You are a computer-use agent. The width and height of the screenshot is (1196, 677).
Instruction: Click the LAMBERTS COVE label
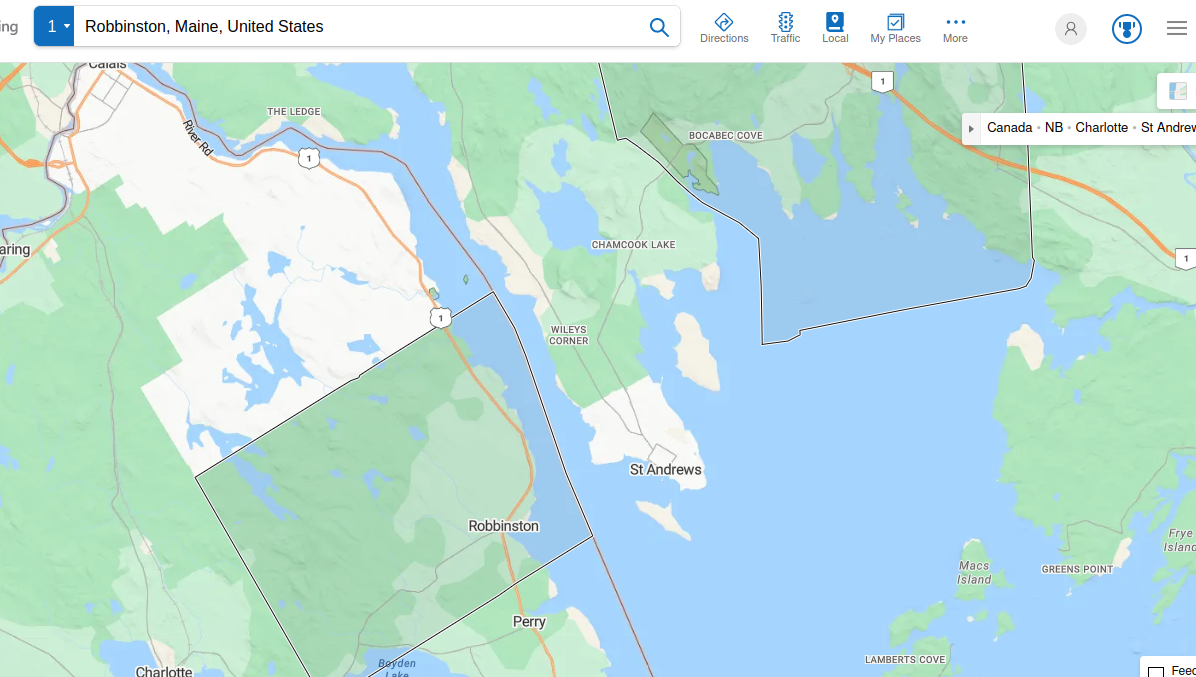point(905,659)
